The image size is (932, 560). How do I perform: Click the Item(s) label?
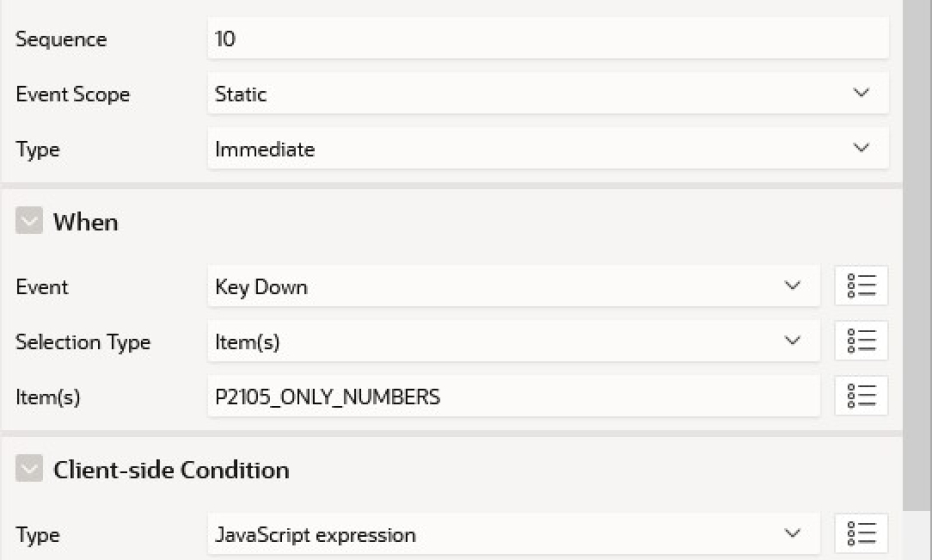click(48, 397)
